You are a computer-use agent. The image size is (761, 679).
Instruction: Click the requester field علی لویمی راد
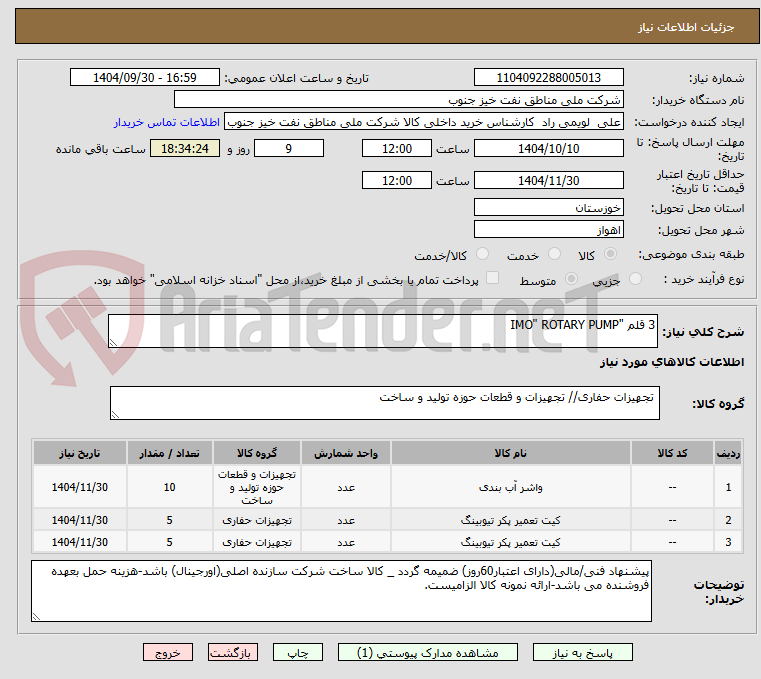(x=424, y=122)
